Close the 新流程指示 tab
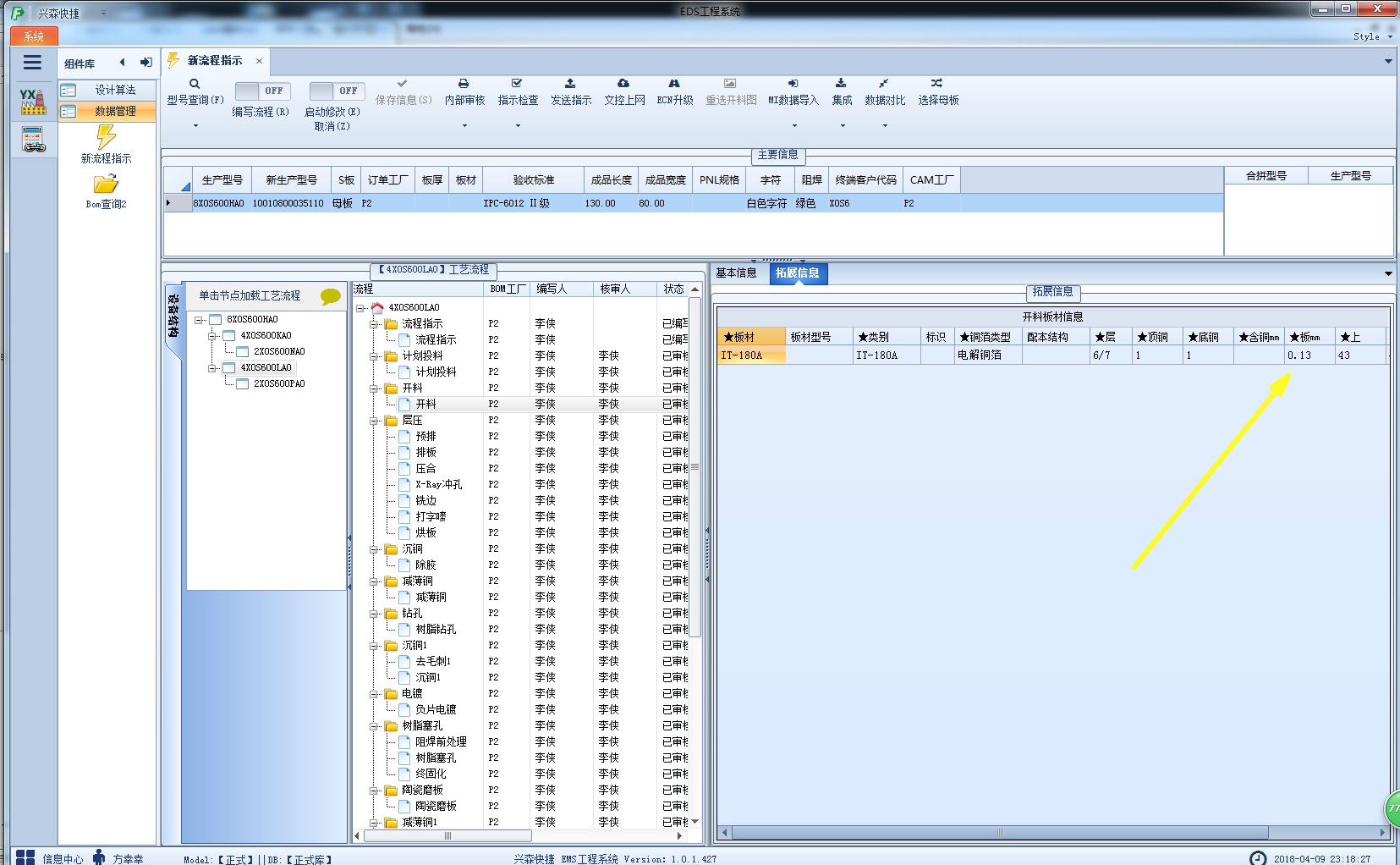This screenshot has width=1400, height=865. click(x=259, y=61)
